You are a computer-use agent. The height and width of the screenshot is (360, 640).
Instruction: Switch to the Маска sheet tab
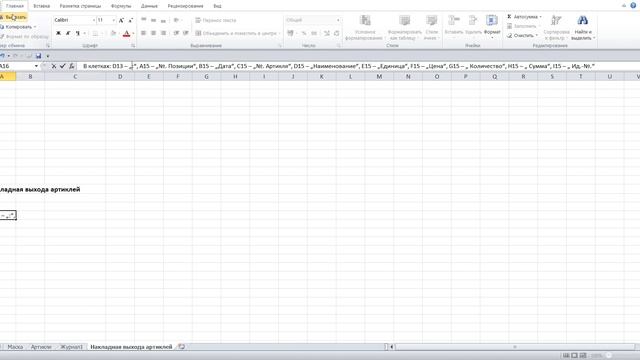click(x=15, y=347)
